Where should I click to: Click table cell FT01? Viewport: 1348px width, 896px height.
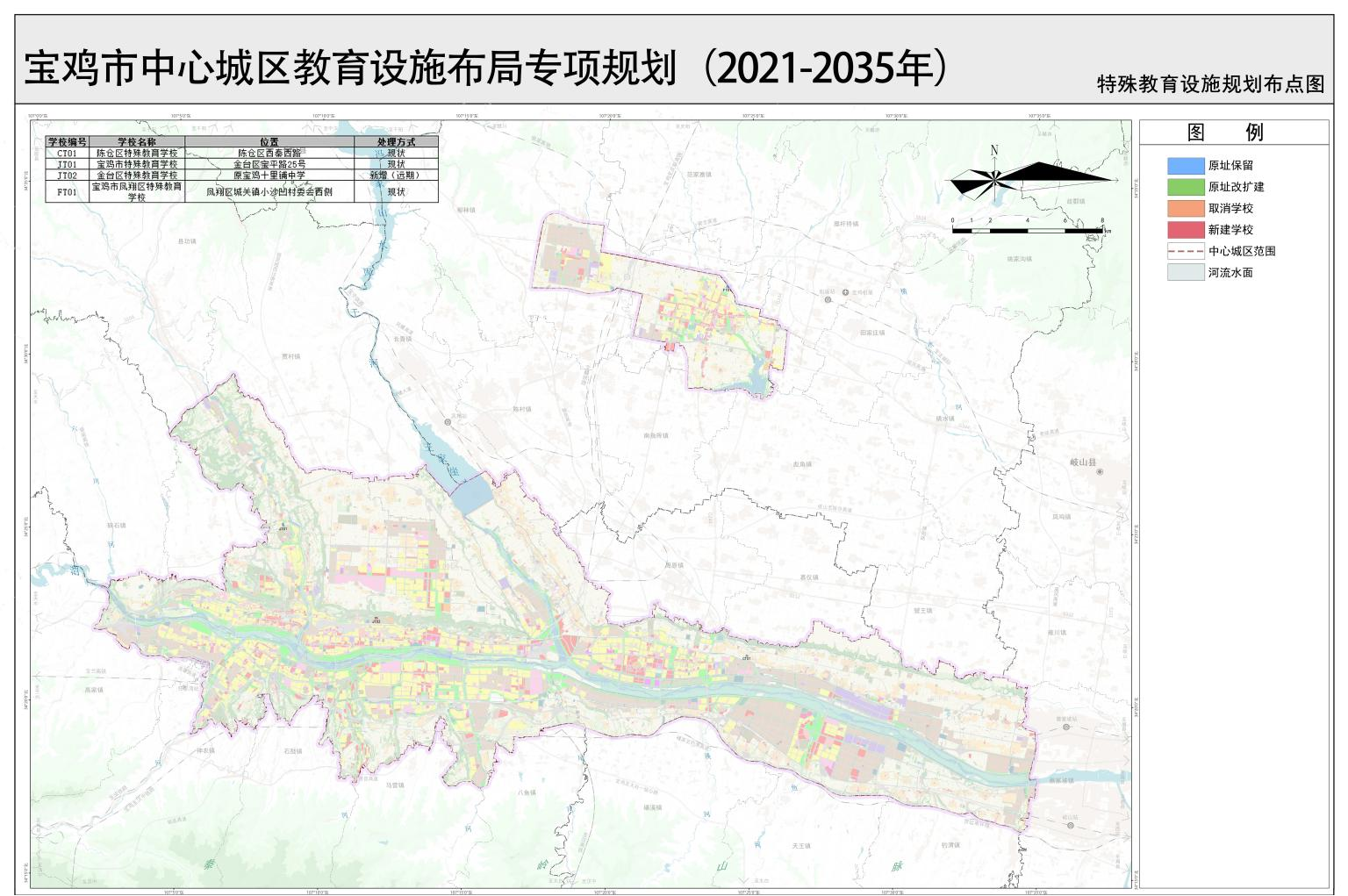68,192
